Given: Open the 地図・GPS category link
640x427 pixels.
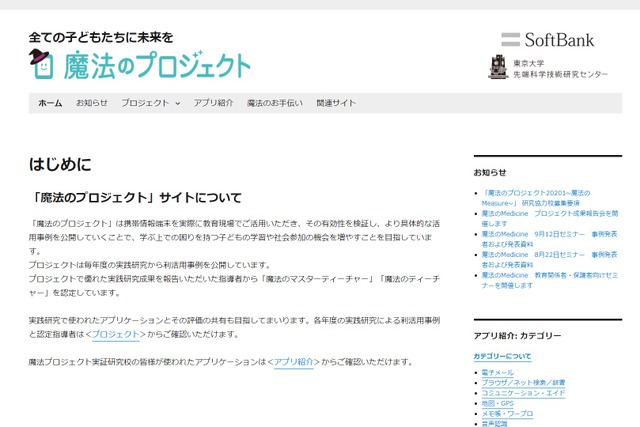Looking at the screenshot, I should [x=498, y=403].
